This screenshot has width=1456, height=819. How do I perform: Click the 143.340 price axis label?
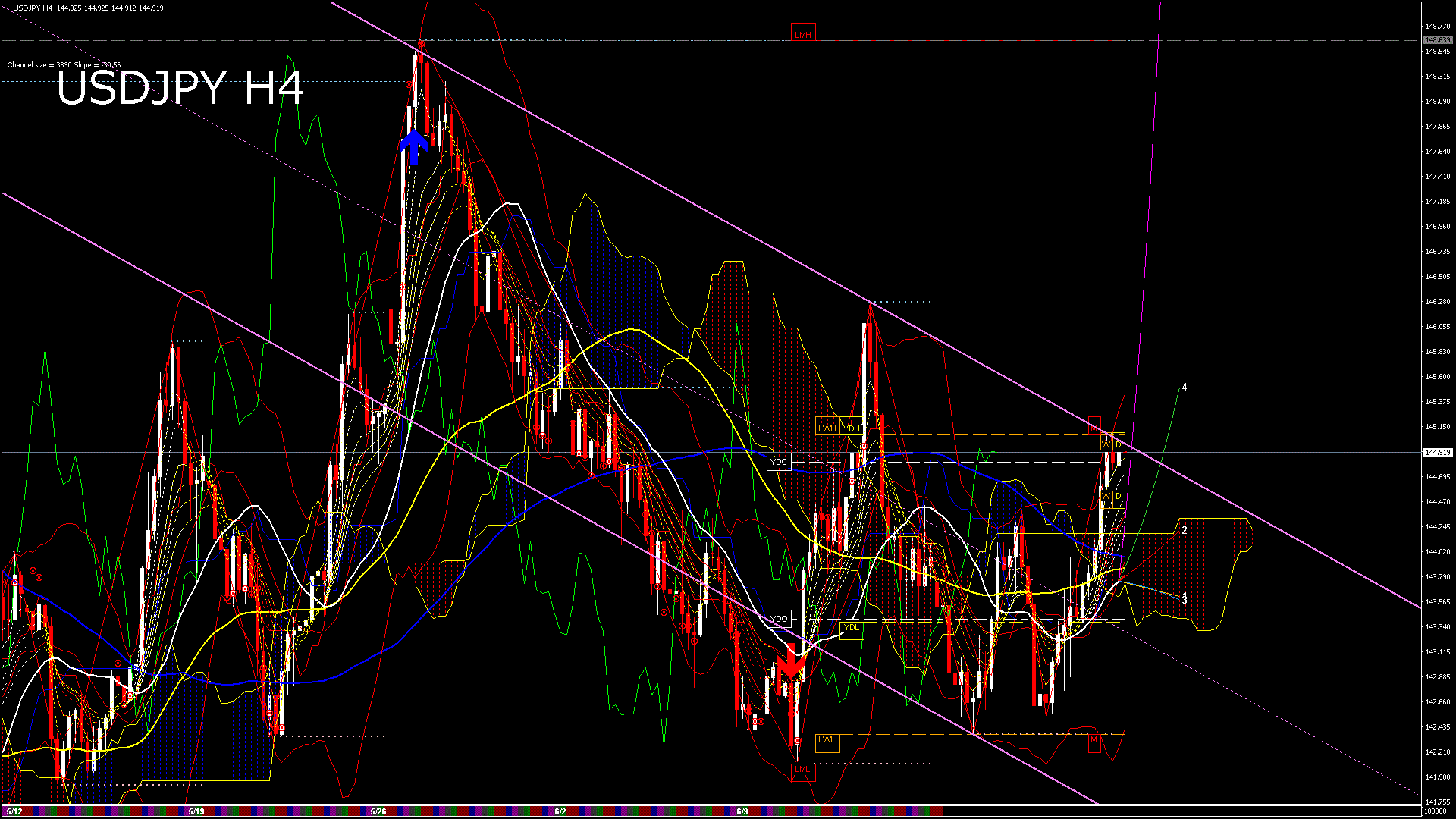pos(1438,627)
